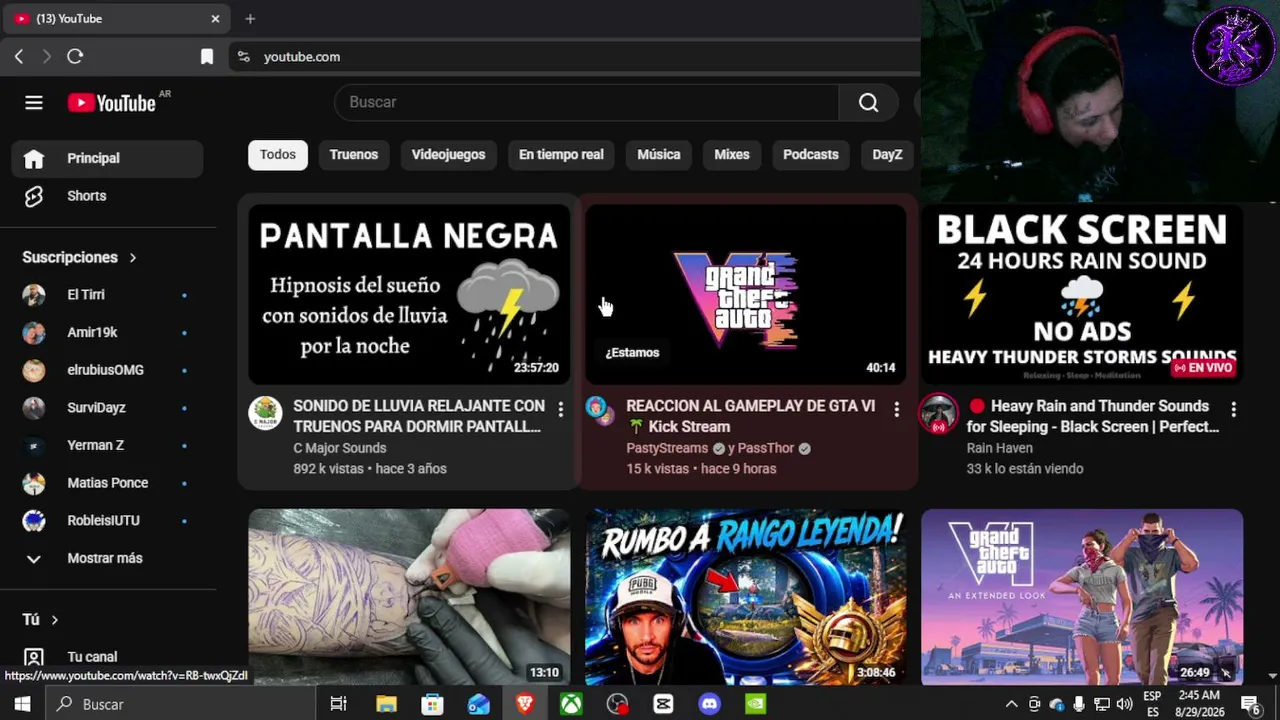Open NVIDIA app from the taskbar
This screenshot has height=720, width=1280.
tap(756, 704)
